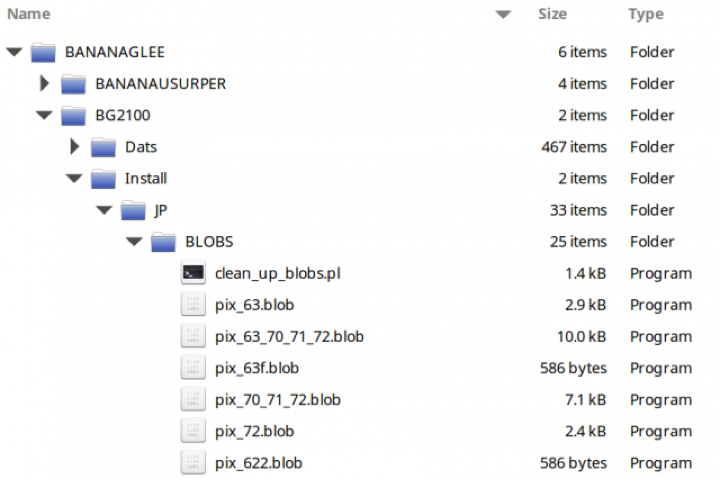Image resolution: width=720 pixels, height=479 pixels.
Task: Click the BANANAUSURPER folder icon
Action: (73, 84)
